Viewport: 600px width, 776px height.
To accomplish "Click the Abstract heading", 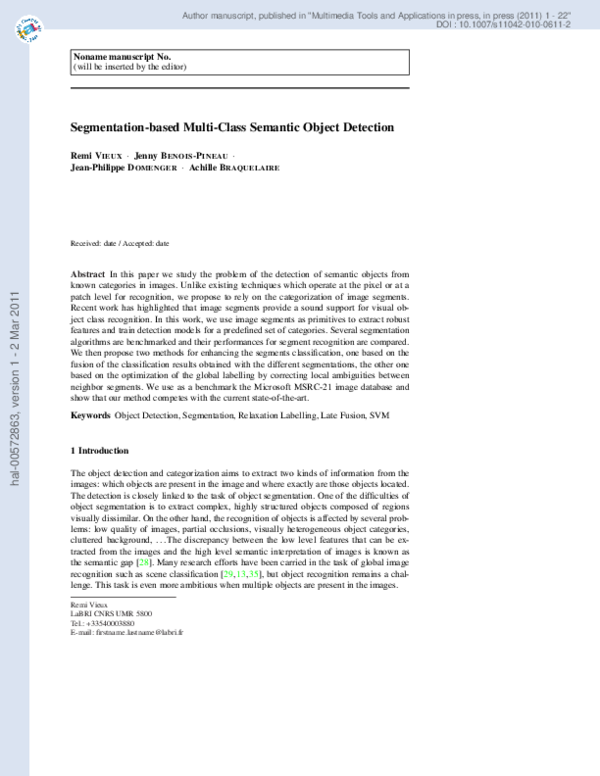I will point(88,274).
